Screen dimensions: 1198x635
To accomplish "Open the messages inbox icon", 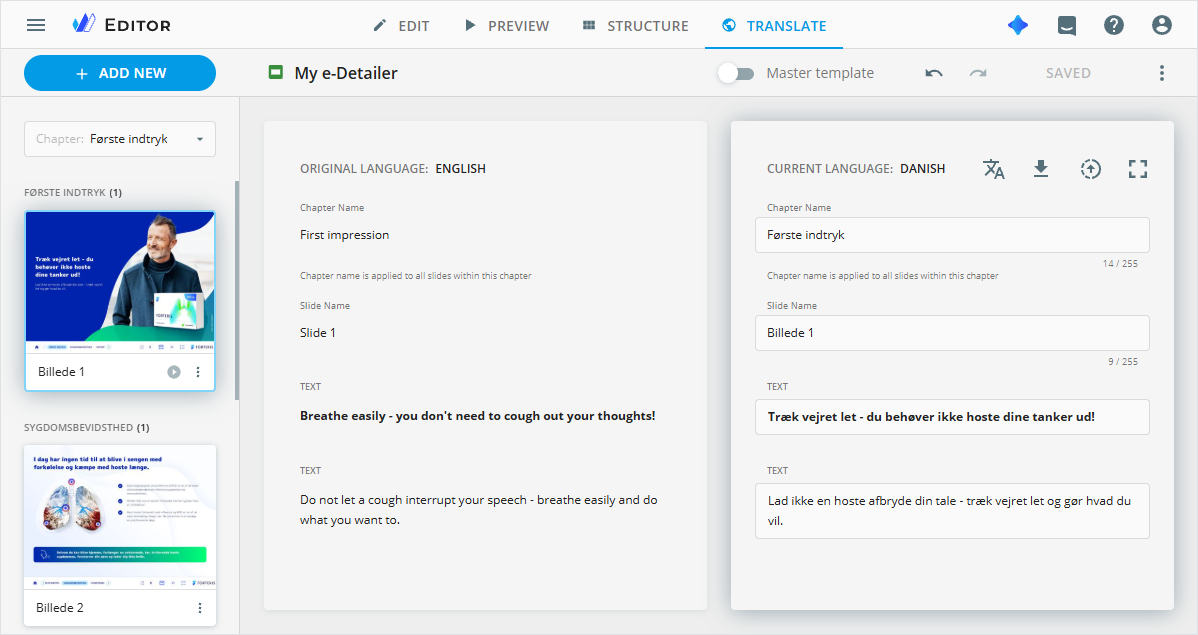I will point(1067,26).
